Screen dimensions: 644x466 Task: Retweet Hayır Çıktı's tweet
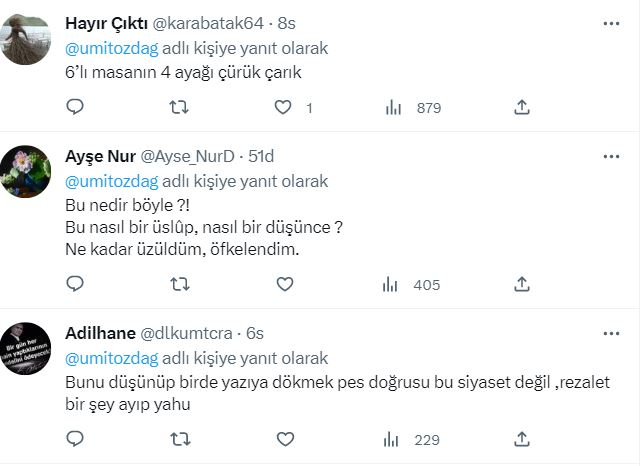point(180,107)
